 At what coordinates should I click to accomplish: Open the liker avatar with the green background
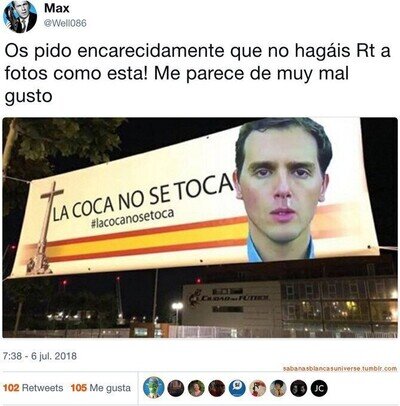pyautogui.click(x=196, y=388)
